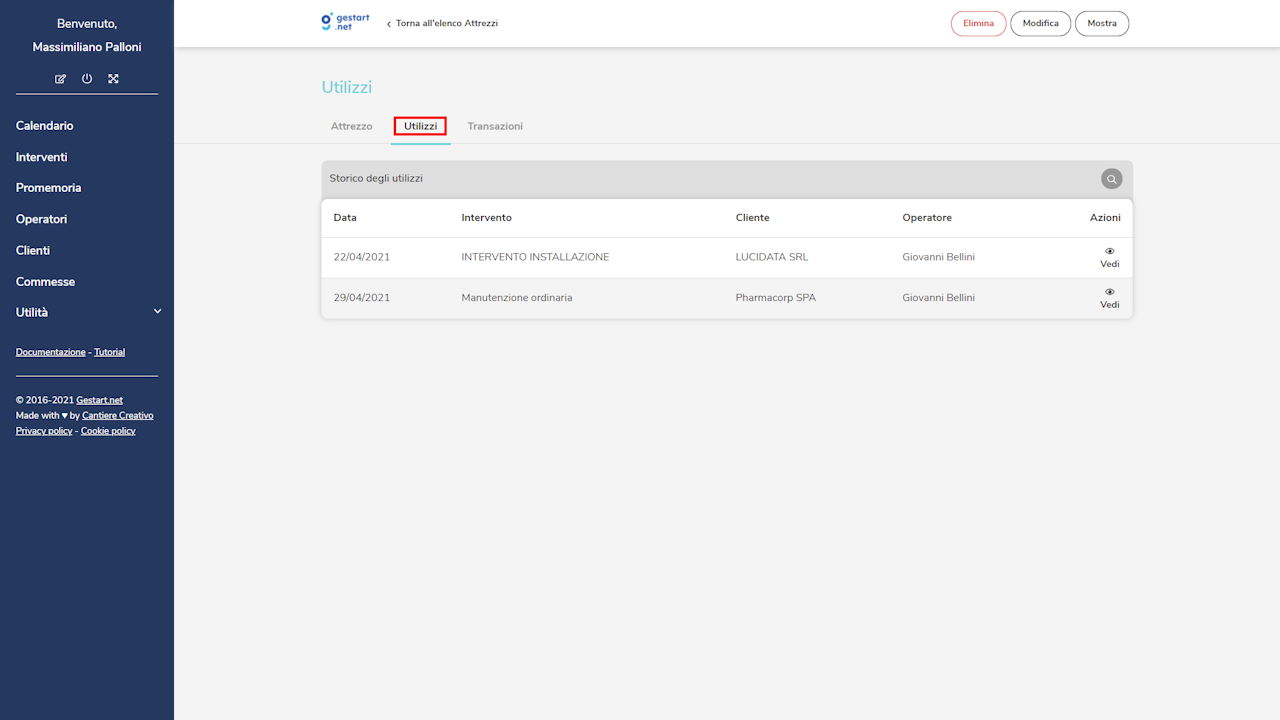Click the Storico degli utilizzi title

pyautogui.click(x=376, y=179)
